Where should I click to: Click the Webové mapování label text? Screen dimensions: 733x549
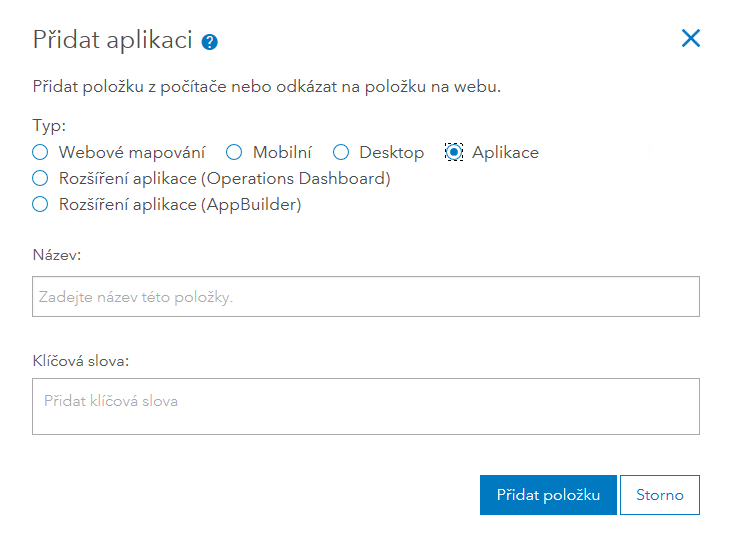point(132,153)
